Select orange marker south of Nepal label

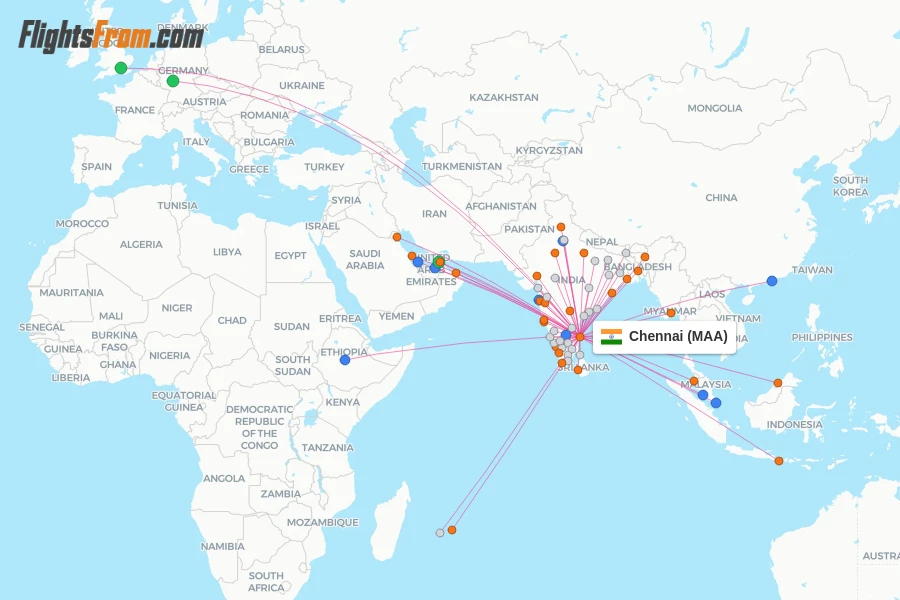pos(584,253)
